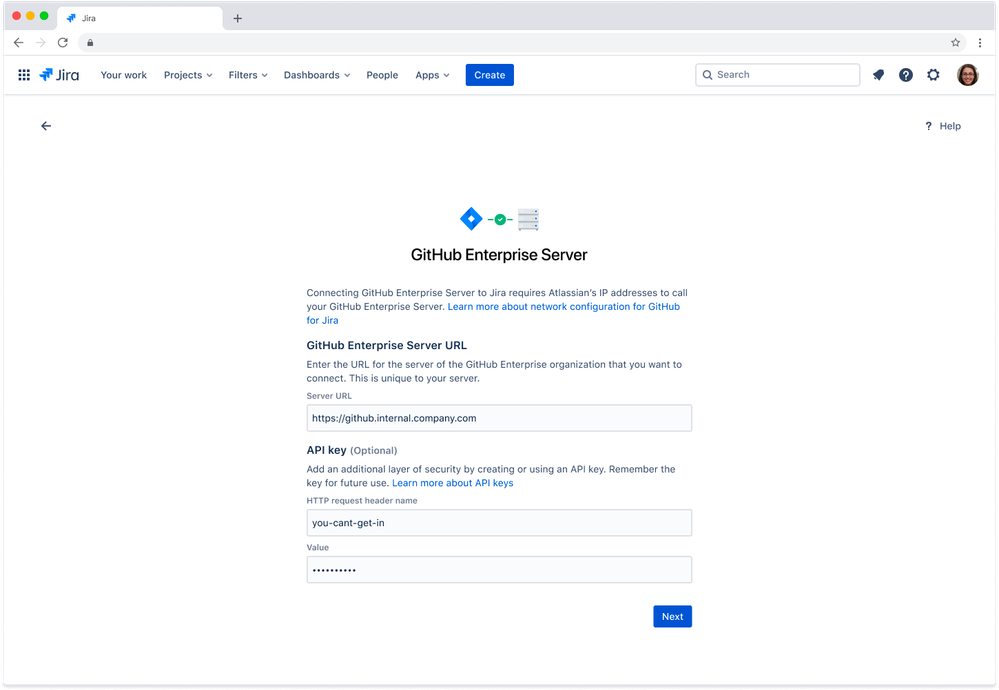The height and width of the screenshot is (690, 999).
Task: Click the GitHub Enterprise Server URL heading
Action: point(387,345)
